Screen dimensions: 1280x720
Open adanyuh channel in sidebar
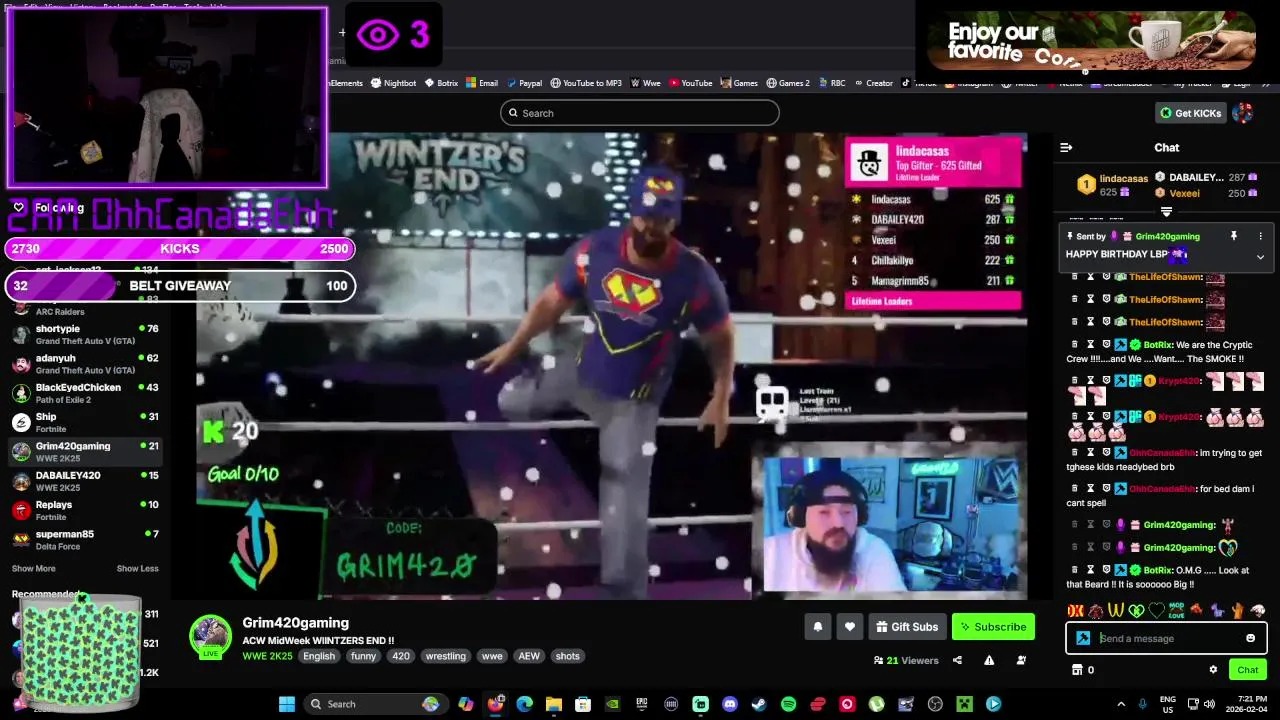click(x=85, y=363)
